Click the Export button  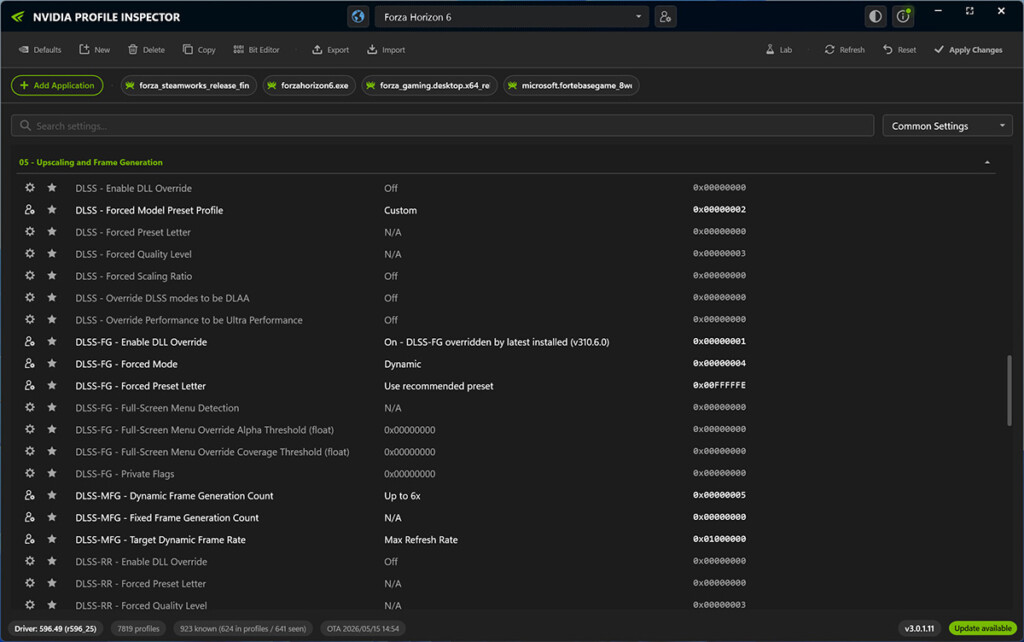(x=330, y=50)
